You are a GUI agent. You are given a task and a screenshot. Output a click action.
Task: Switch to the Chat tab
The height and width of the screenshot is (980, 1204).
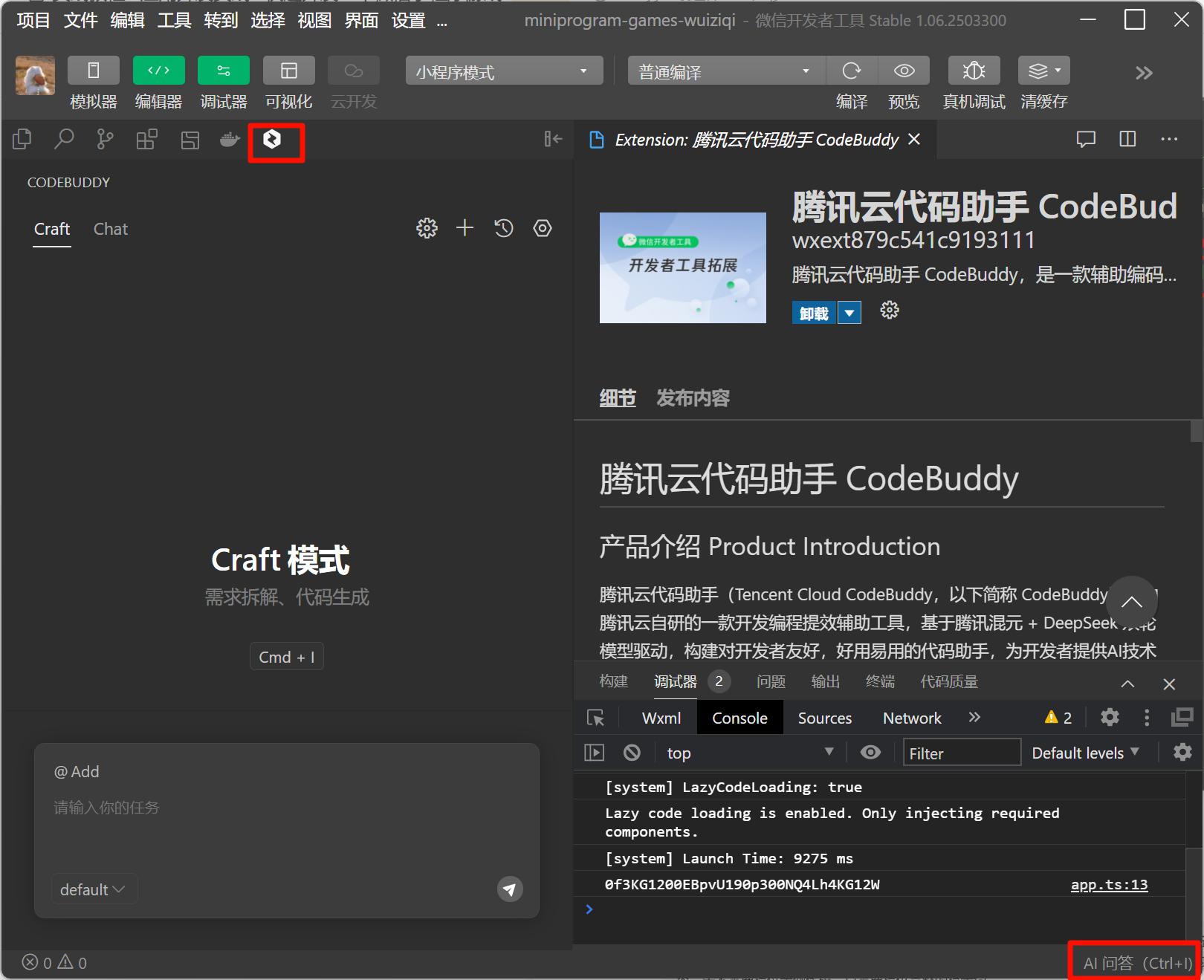111,229
